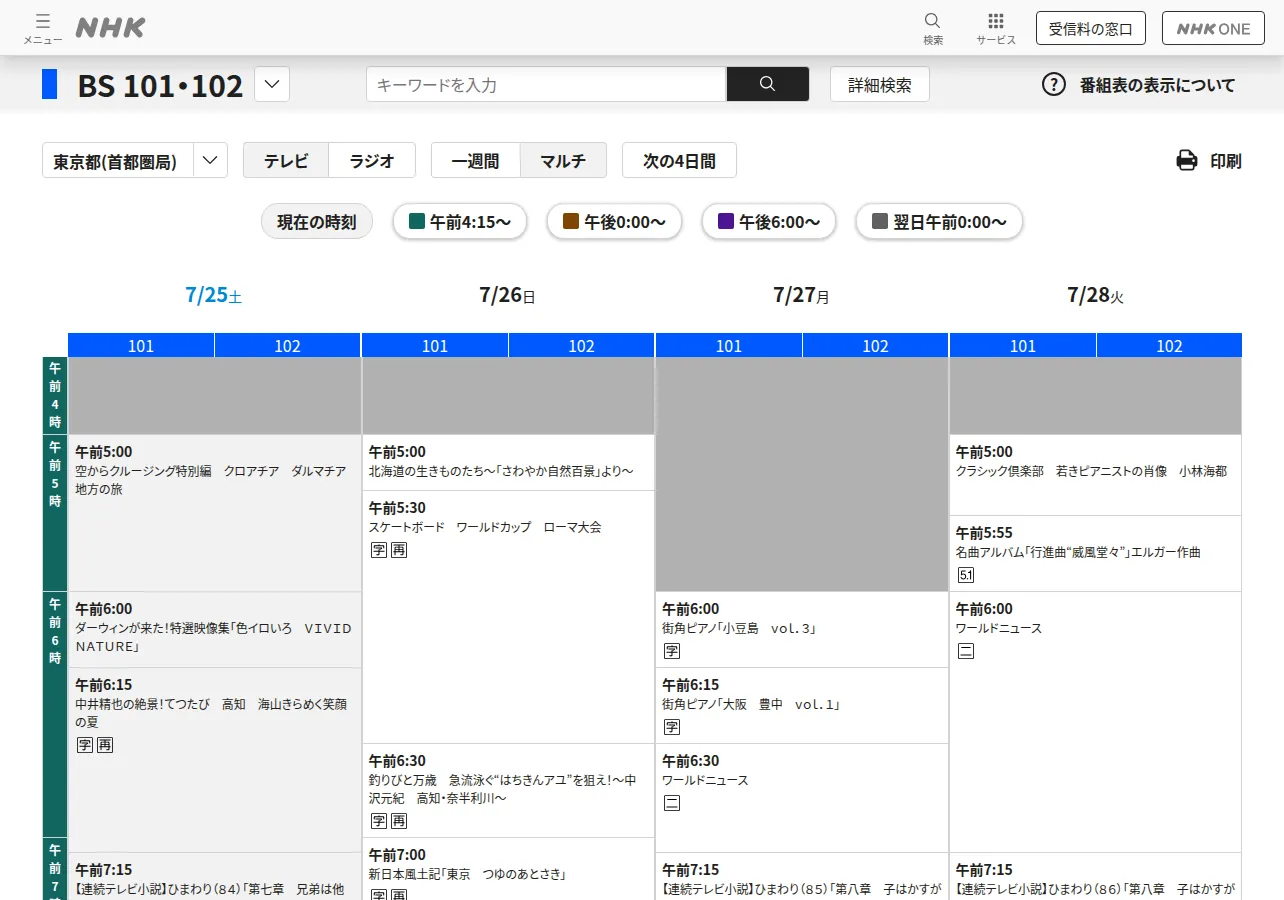Image resolution: width=1284 pixels, height=900 pixels.
Task: Click the 印刷 print label
Action: (x=1226, y=161)
